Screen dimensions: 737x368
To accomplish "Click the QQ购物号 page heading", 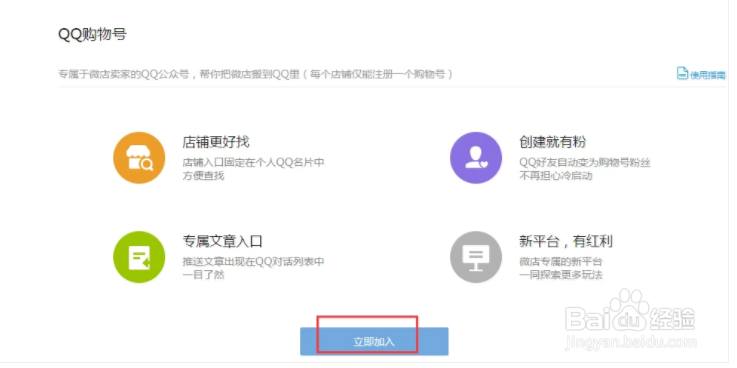I will pyautogui.click(x=92, y=34).
